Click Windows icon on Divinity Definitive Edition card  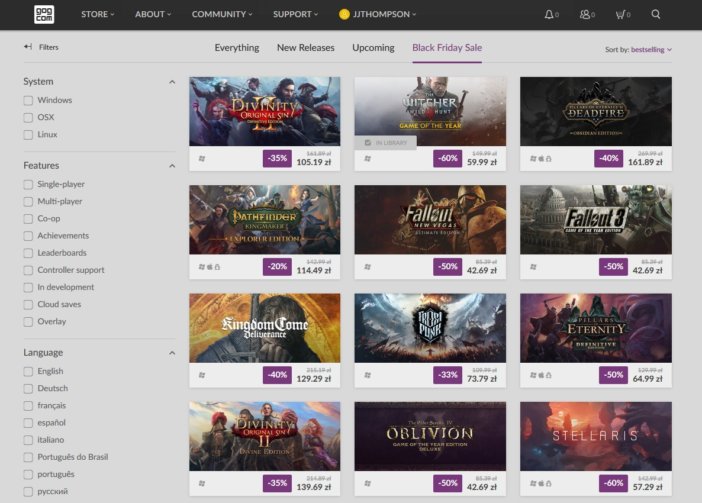coord(202,158)
